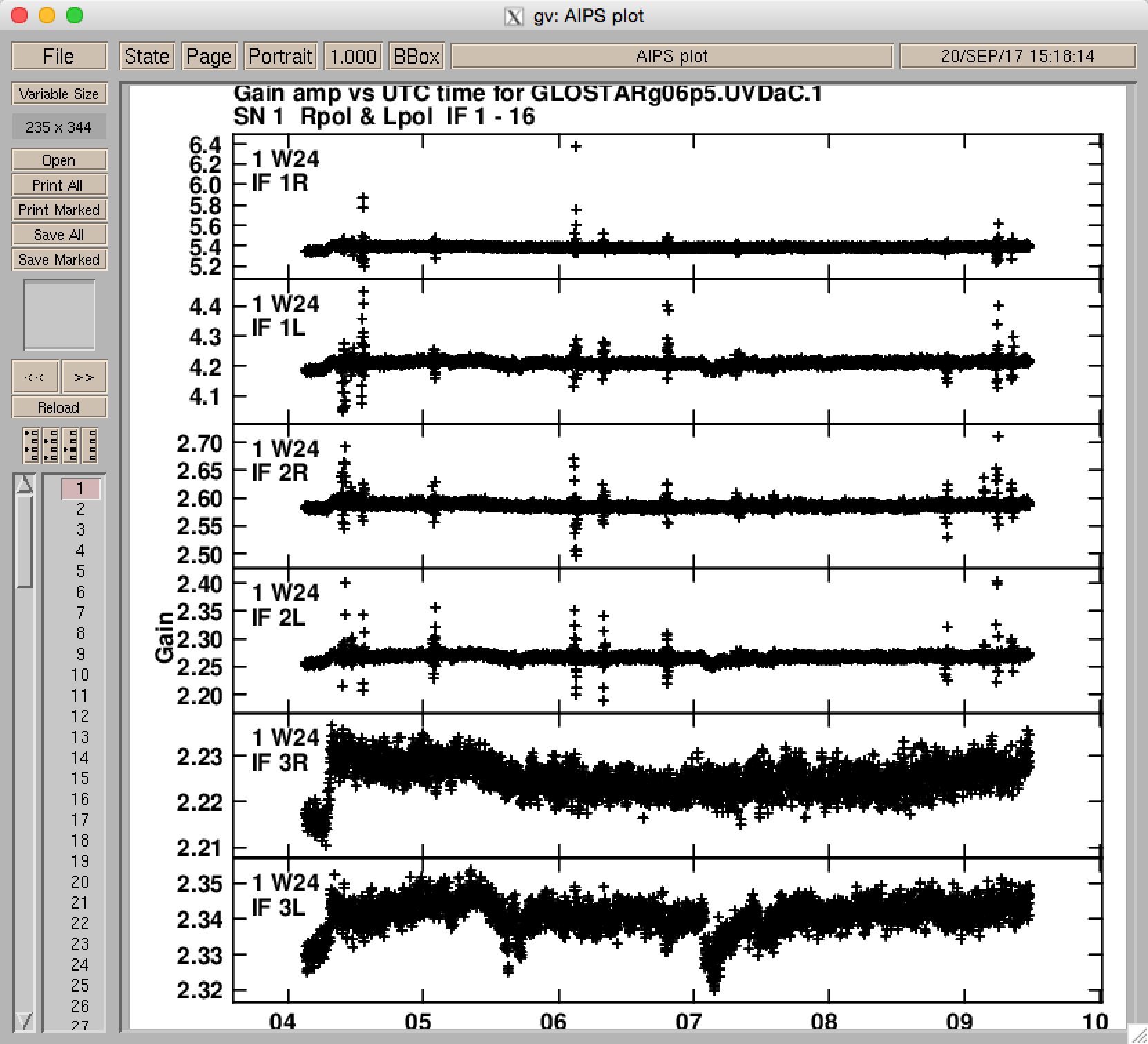Open the Page menu
1148x1044 pixels.
[x=209, y=56]
